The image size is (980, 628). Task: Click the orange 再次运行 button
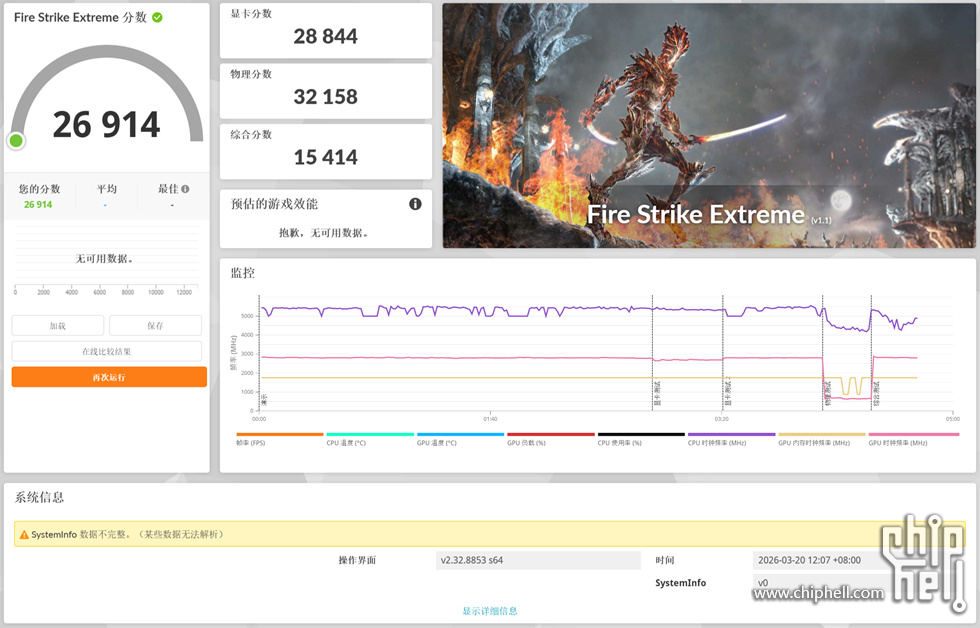click(109, 377)
